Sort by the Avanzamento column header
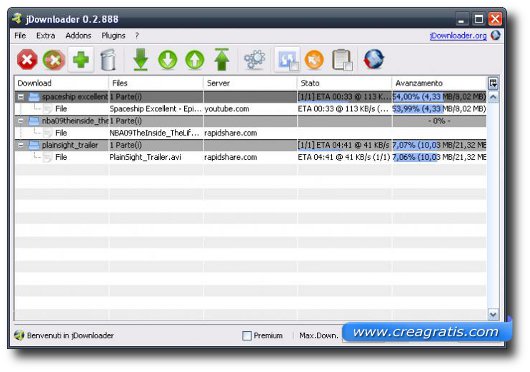Screen dimensions: 530x372 (x=439, y=83)
